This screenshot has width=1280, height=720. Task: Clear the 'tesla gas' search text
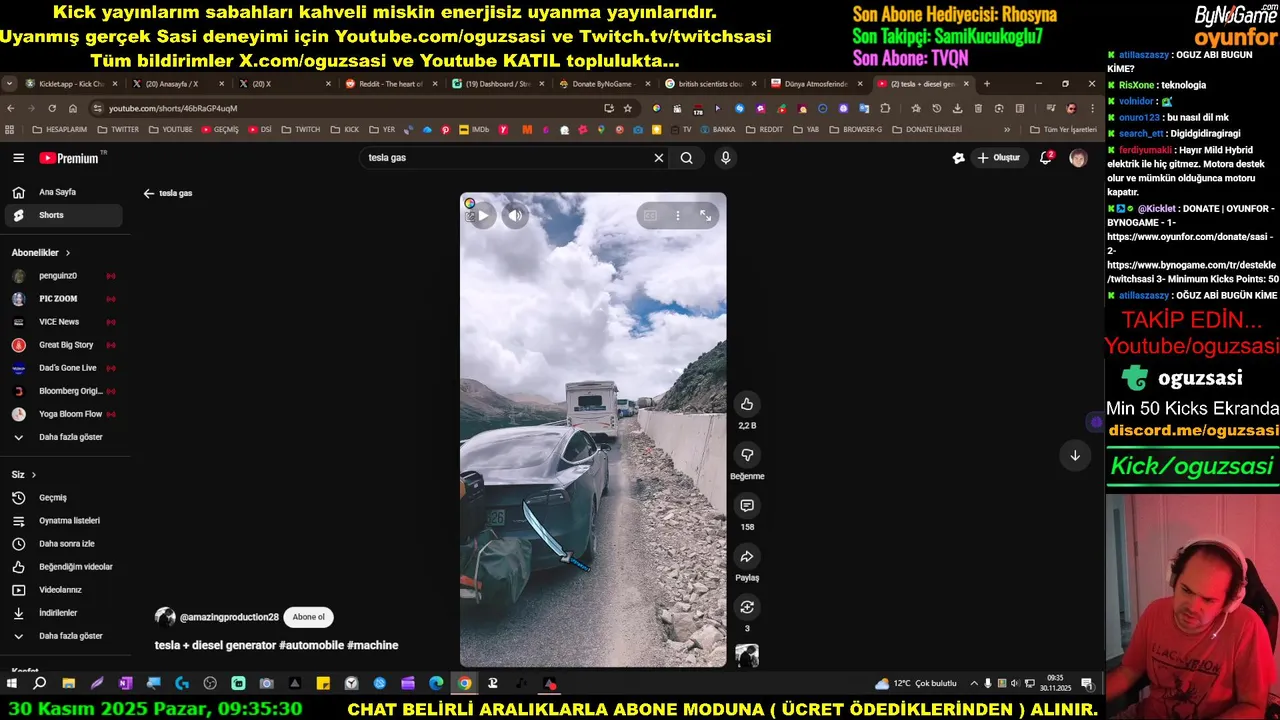tap(659, 158)
